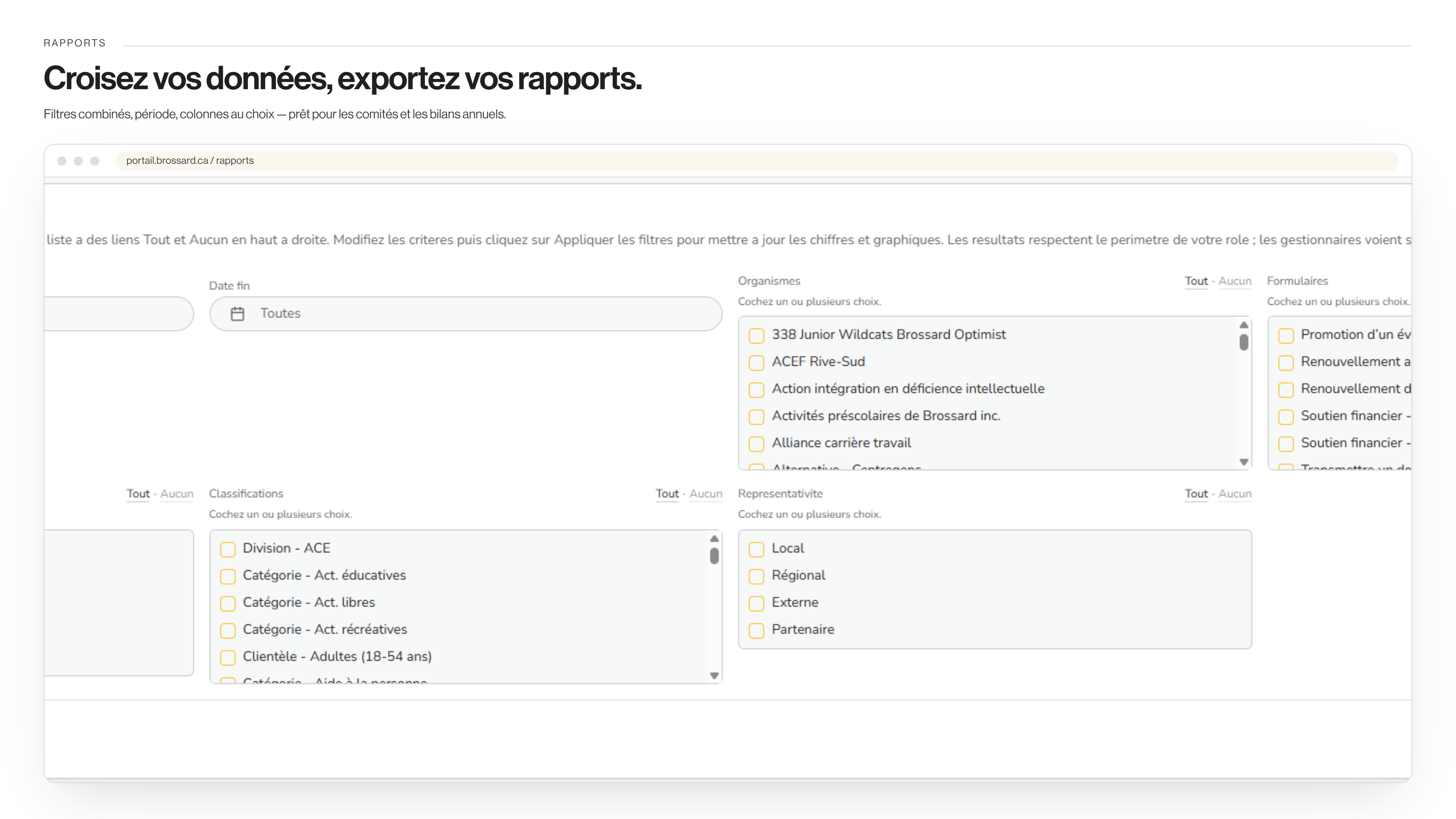Click Organismes list scroll down arrow
Image resolution: width=1456 pixels, height=819 pixels.
coord(1243,462)
